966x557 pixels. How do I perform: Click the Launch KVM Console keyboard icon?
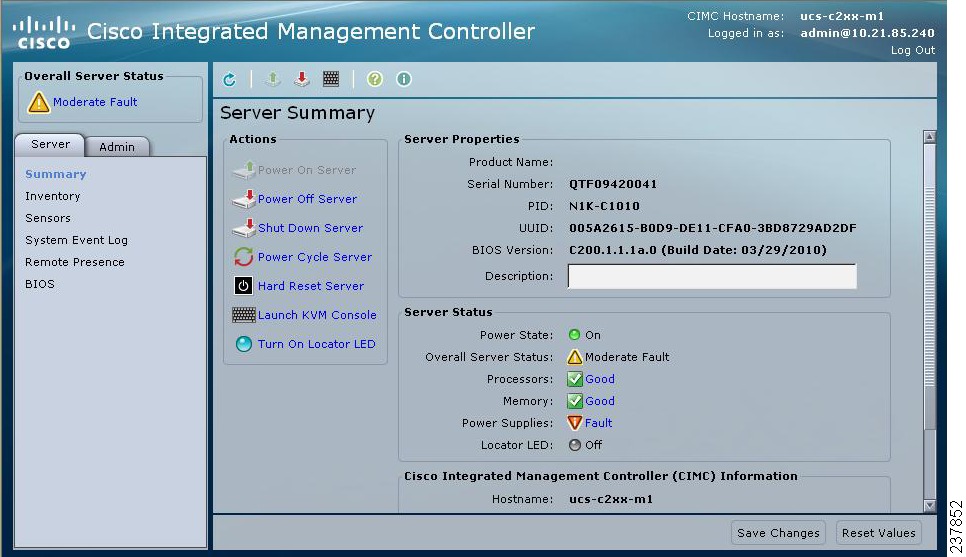(x=243, y=315)
